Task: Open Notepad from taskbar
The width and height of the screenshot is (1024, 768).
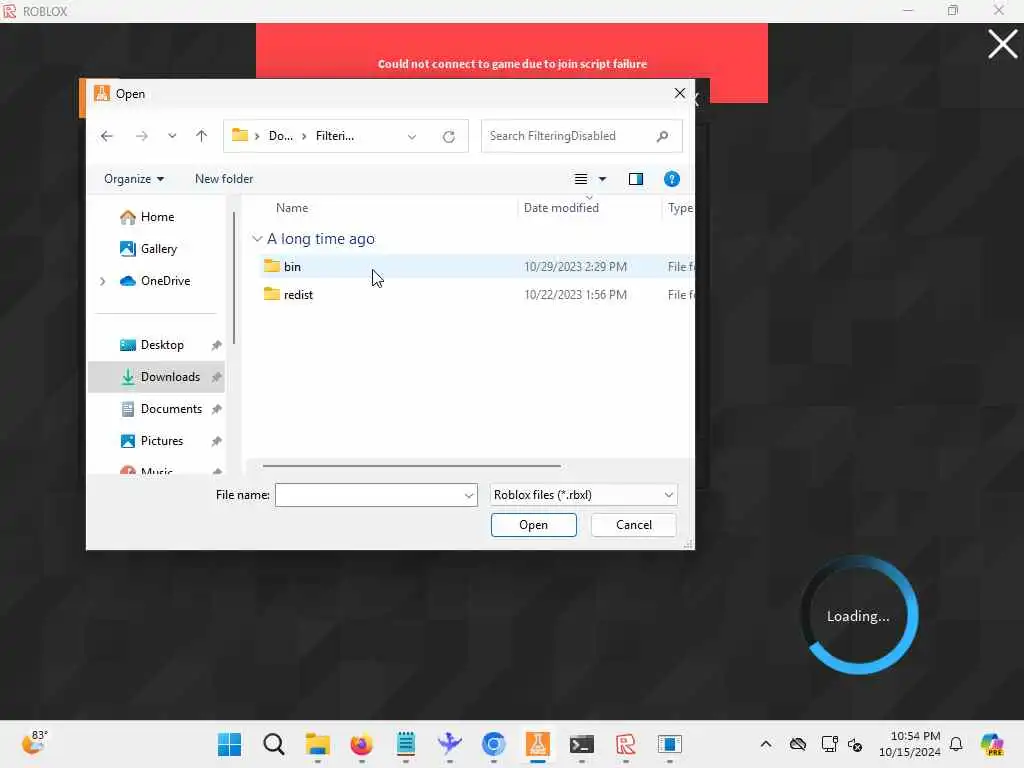Action: pyautogui.click(x=406, y=744)
